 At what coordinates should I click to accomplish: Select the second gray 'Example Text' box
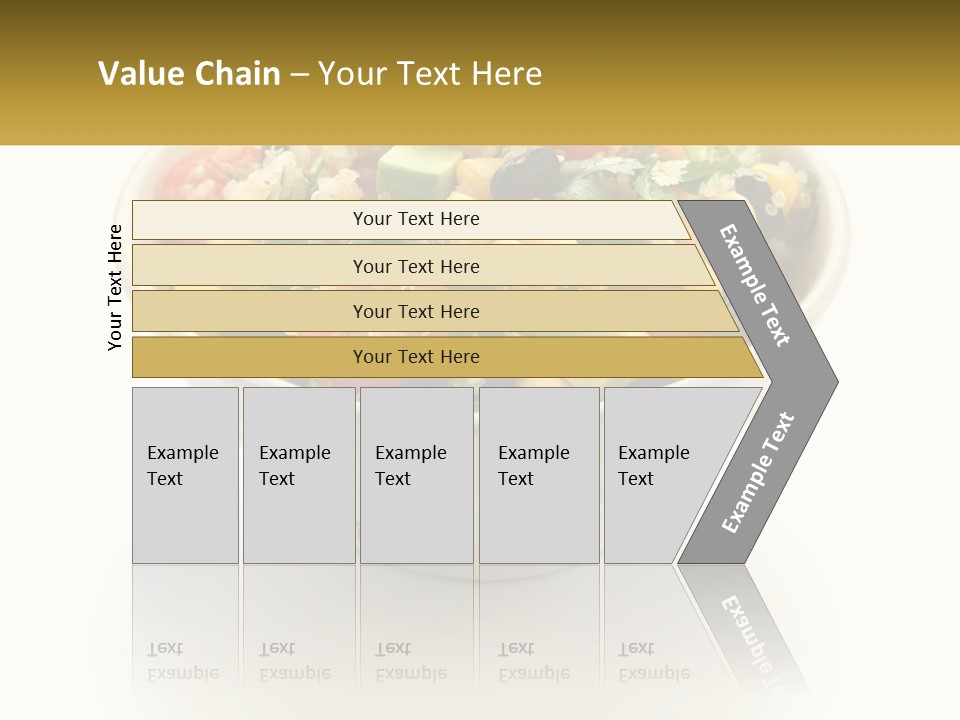pos(299,475)
